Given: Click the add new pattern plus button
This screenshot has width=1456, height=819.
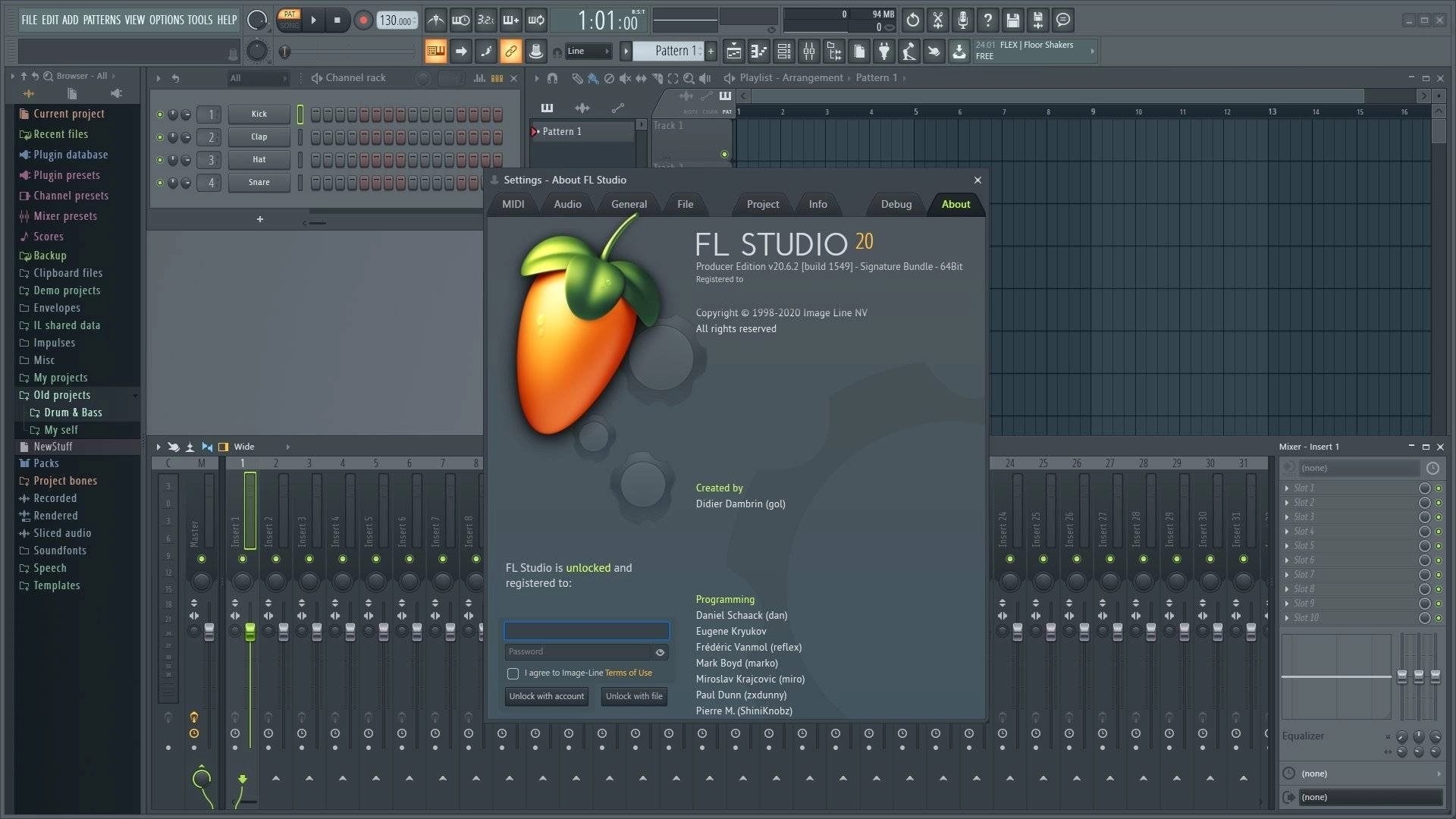Looking at the screenshot, I should tap(711, 52).
